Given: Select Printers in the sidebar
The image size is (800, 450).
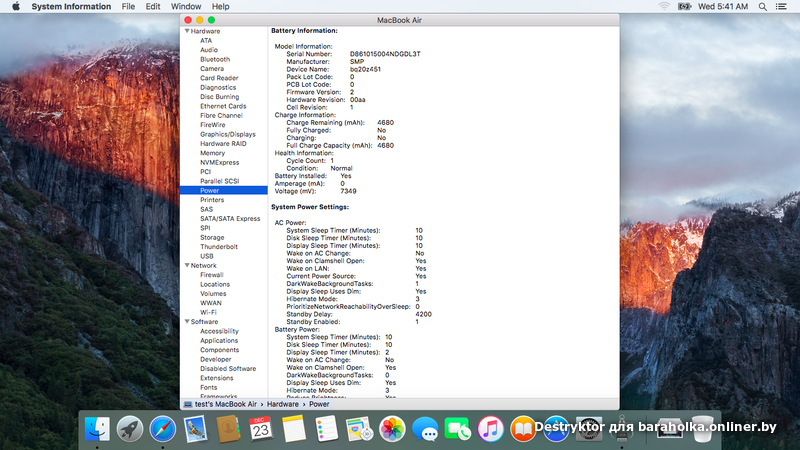Looking at the screenshot, I should (212, 200).
